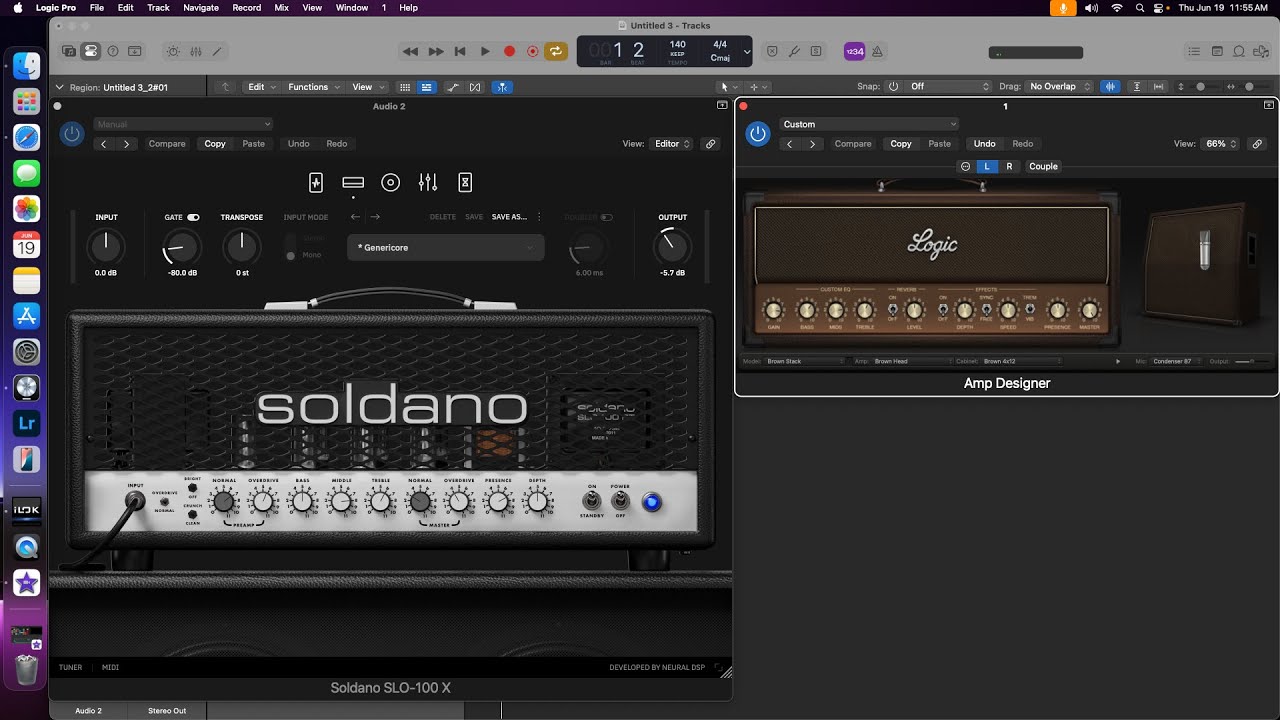Open the TUNER in Soldano footer

[x=70, y=667]
